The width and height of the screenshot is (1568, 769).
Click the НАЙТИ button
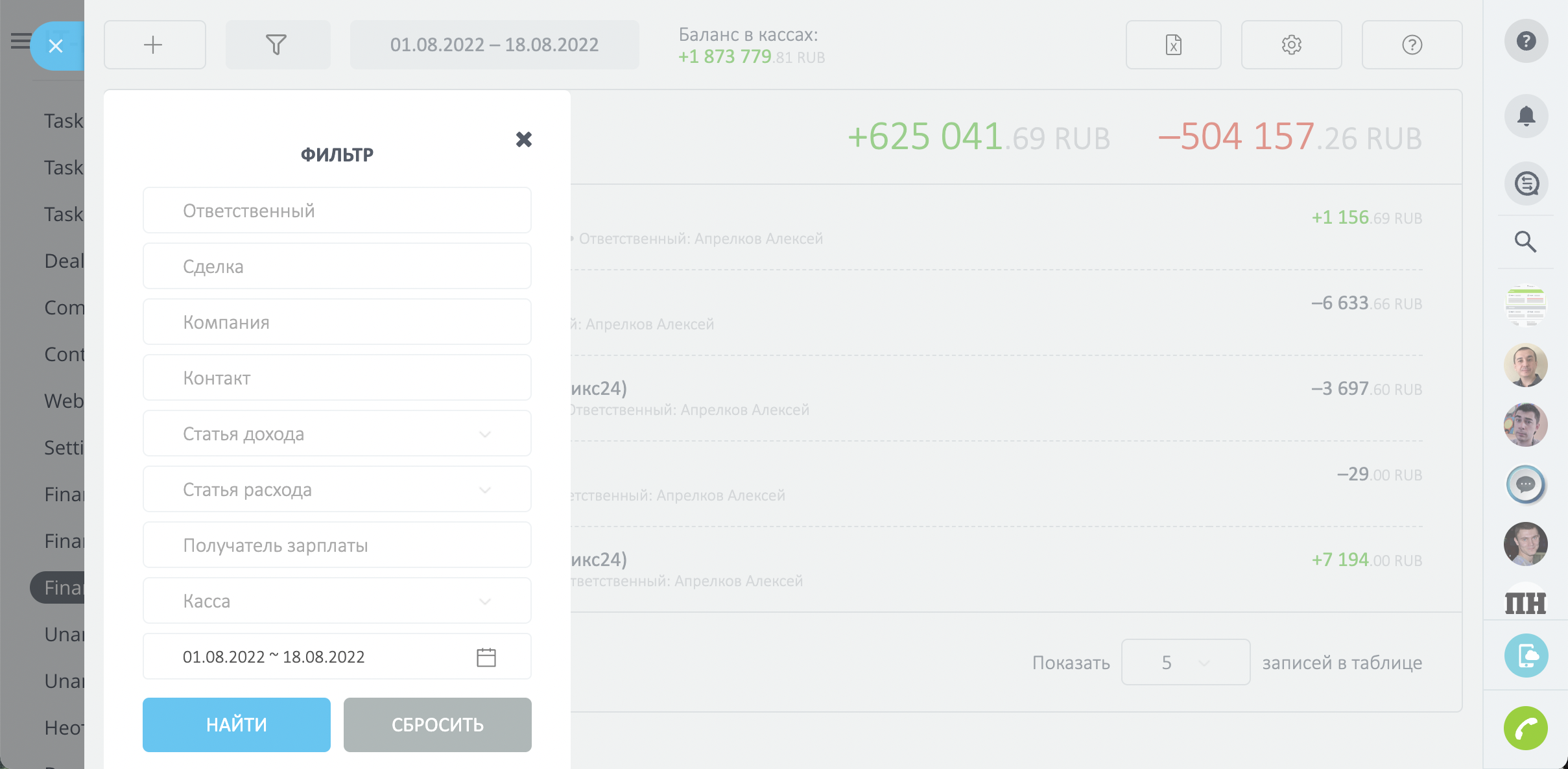coord(237,725)
